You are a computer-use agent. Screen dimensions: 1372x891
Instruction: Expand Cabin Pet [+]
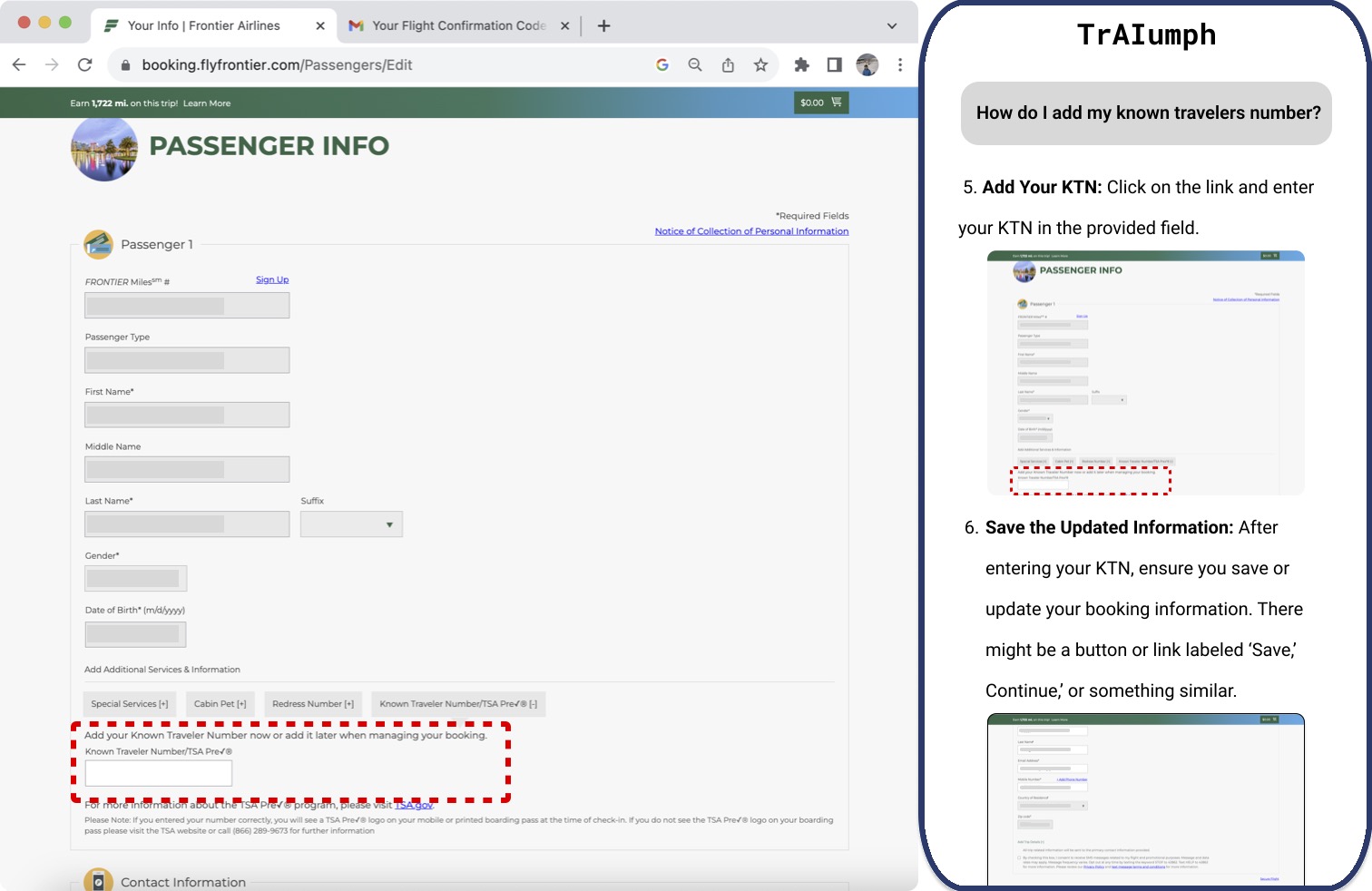220,704
